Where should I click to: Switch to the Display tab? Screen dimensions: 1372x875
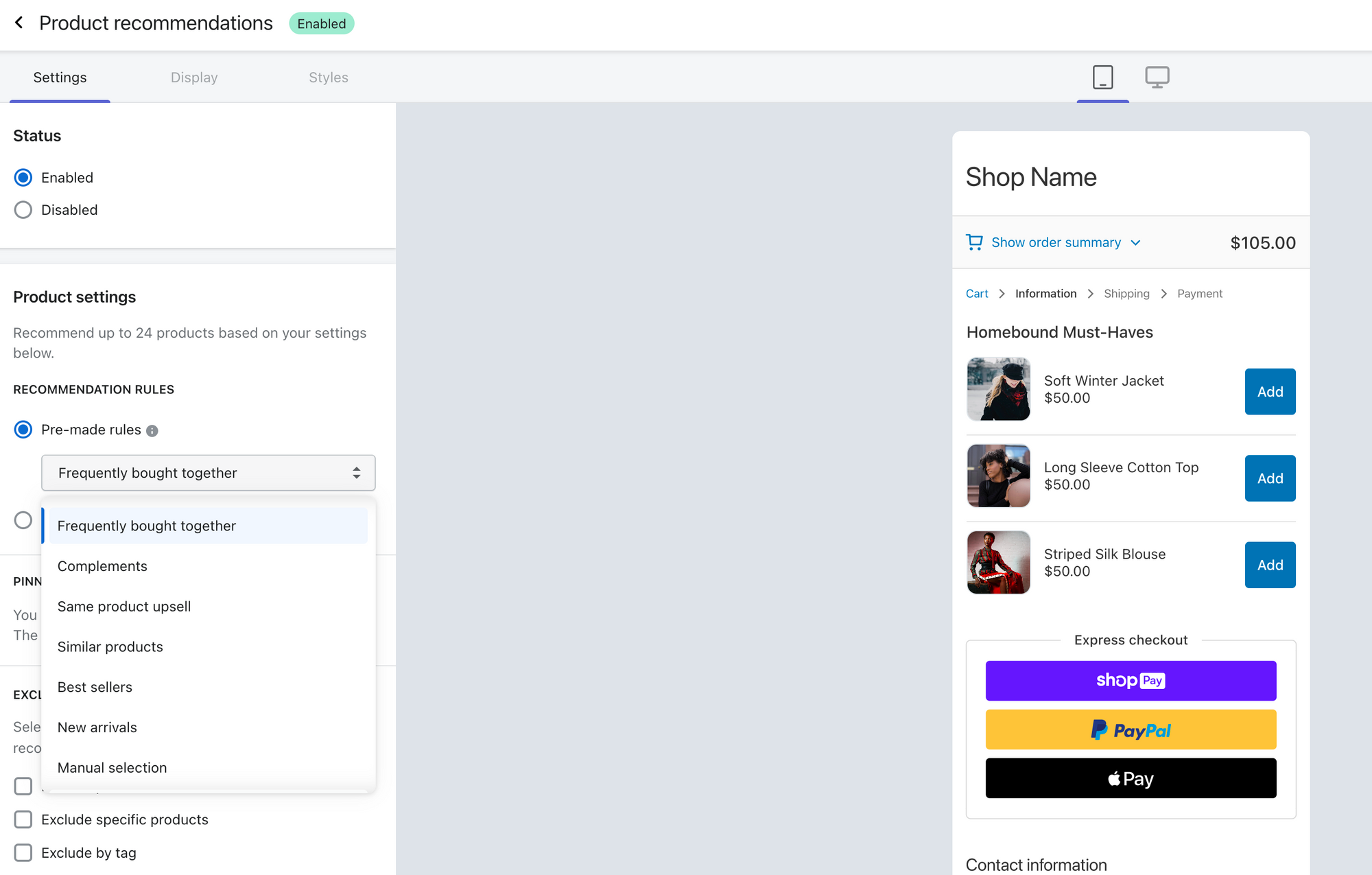coord(194,77)
